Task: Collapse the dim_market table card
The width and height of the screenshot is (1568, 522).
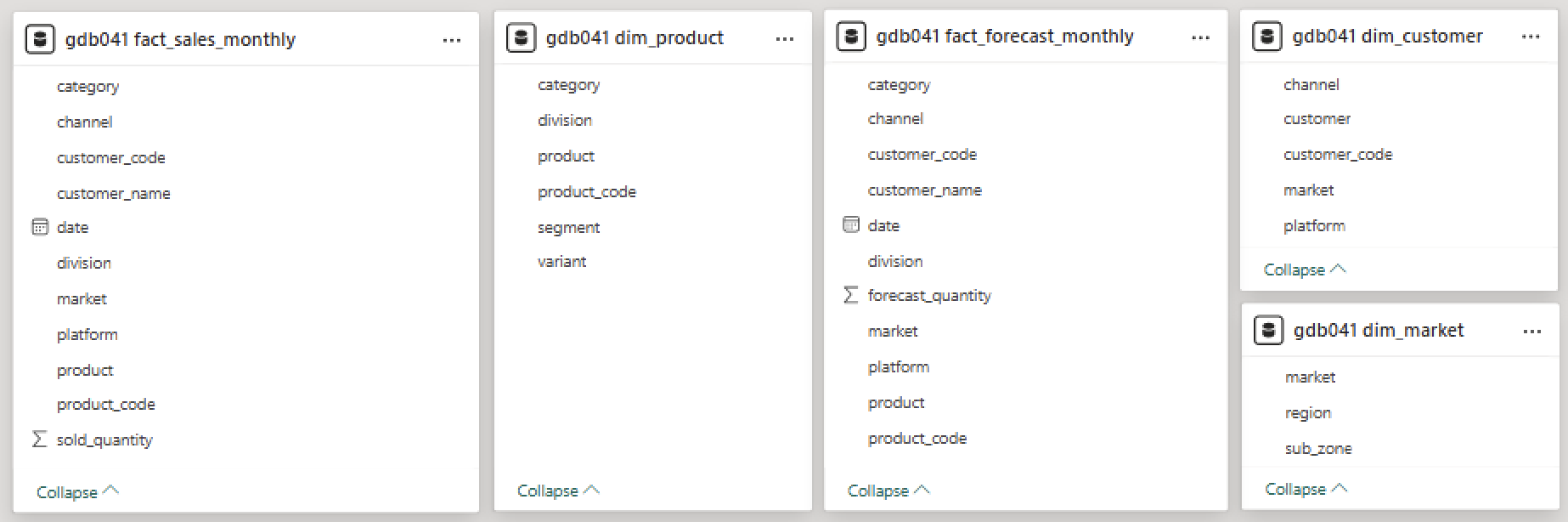Action: pos(1306,489)
